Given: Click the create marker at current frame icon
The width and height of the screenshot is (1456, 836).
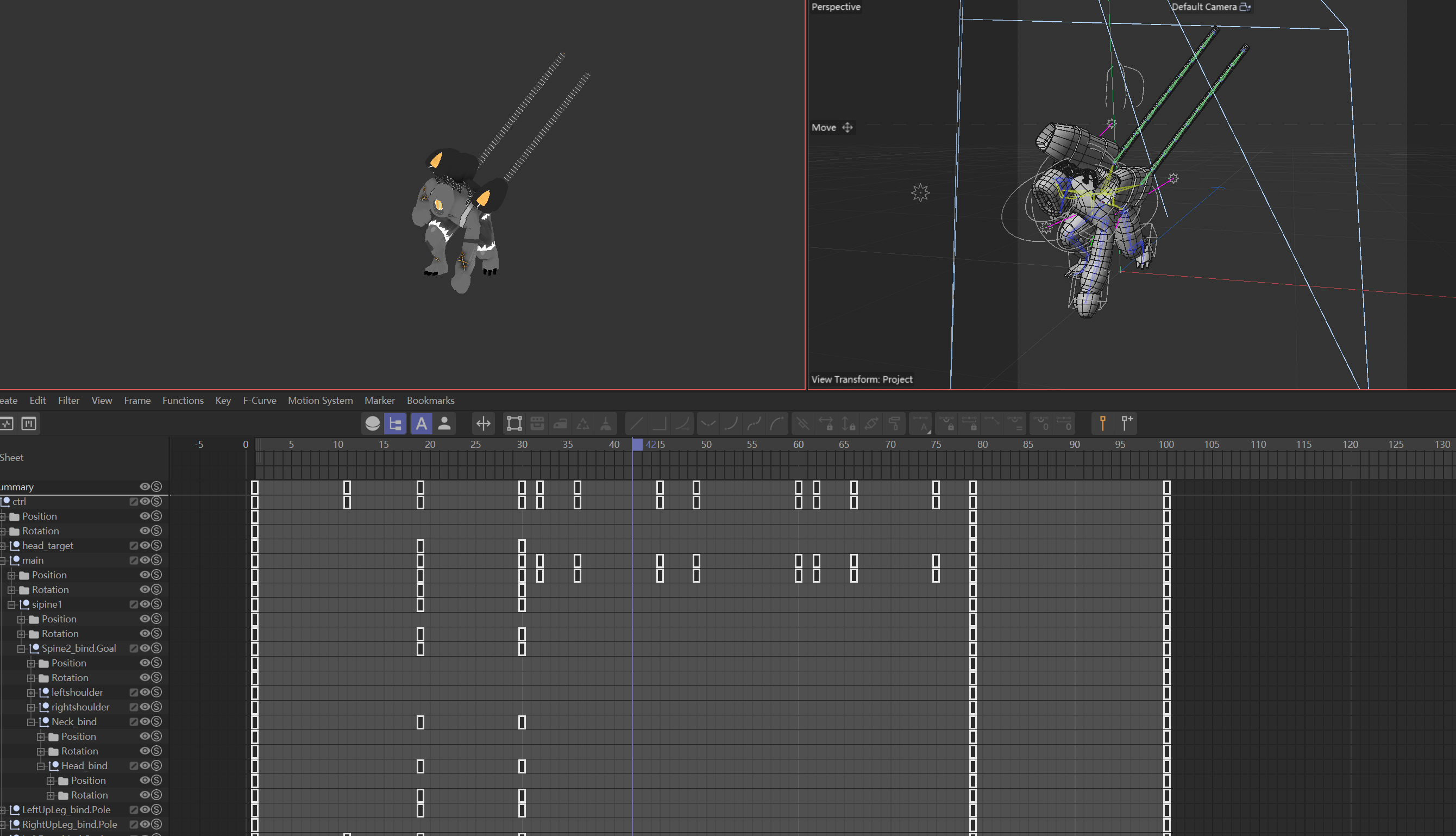Looking at the screenshot, I should coord(1102,424).
